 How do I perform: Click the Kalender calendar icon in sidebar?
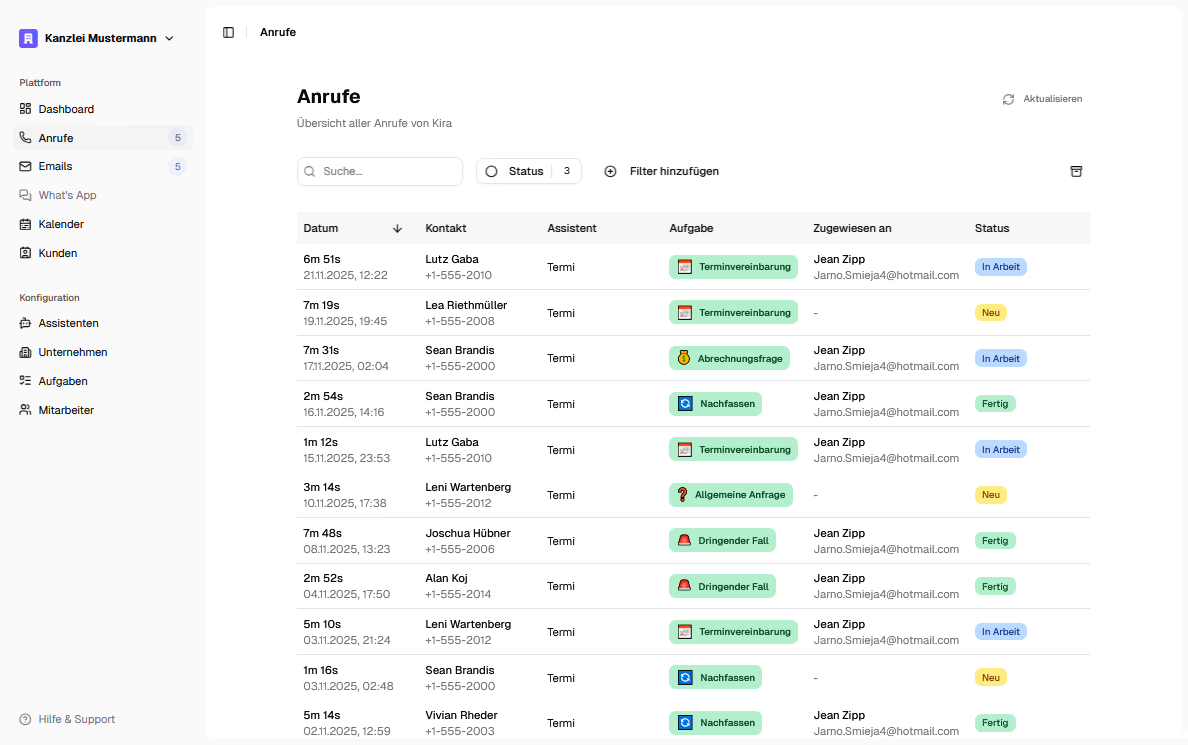(25, 224)
